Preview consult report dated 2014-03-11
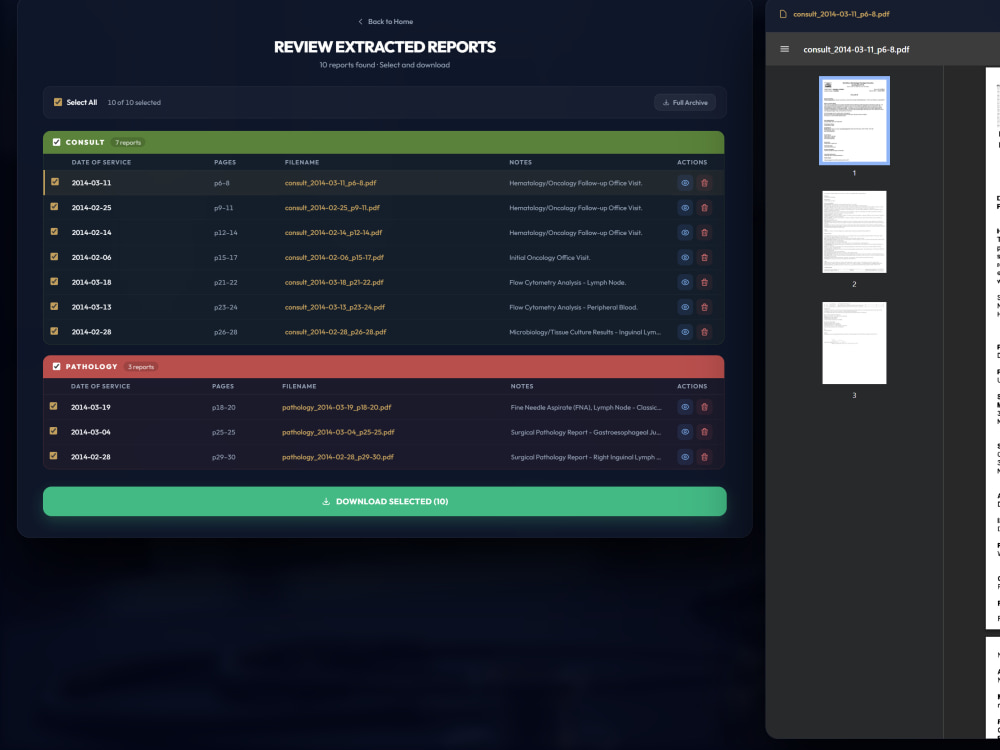The width and height of the screenshot is (1000, 750). (685, 183)
